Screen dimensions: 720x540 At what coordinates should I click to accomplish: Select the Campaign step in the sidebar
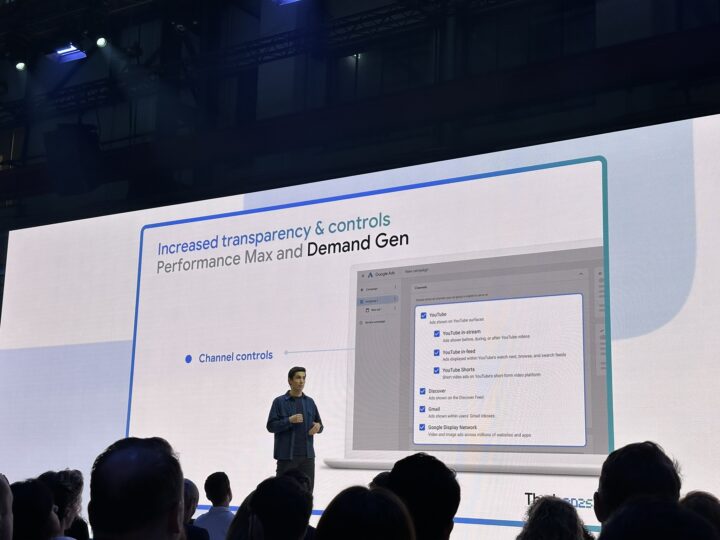(x=371, y=289)
